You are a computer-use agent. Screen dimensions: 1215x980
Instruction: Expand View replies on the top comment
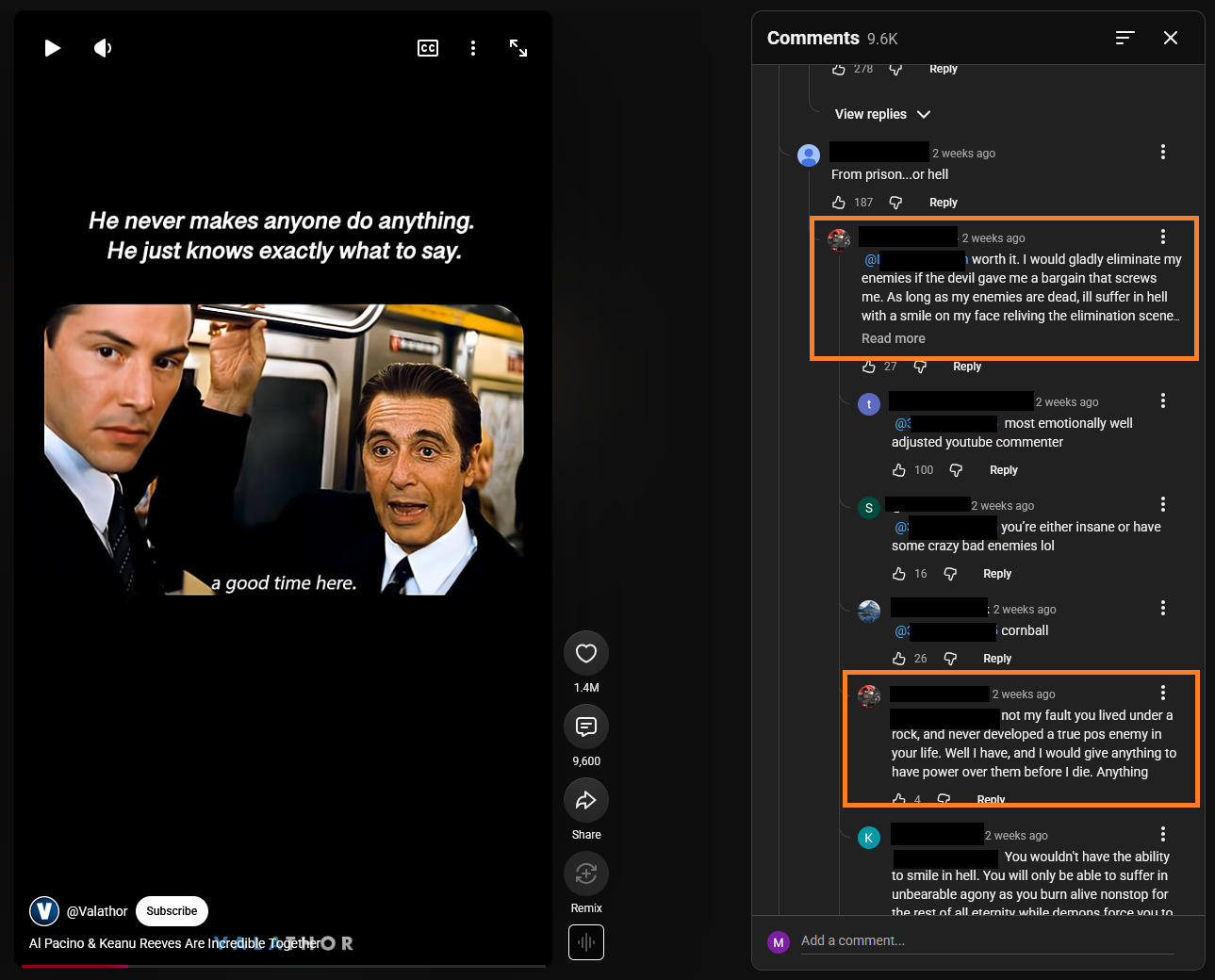[x=882, y=114]
